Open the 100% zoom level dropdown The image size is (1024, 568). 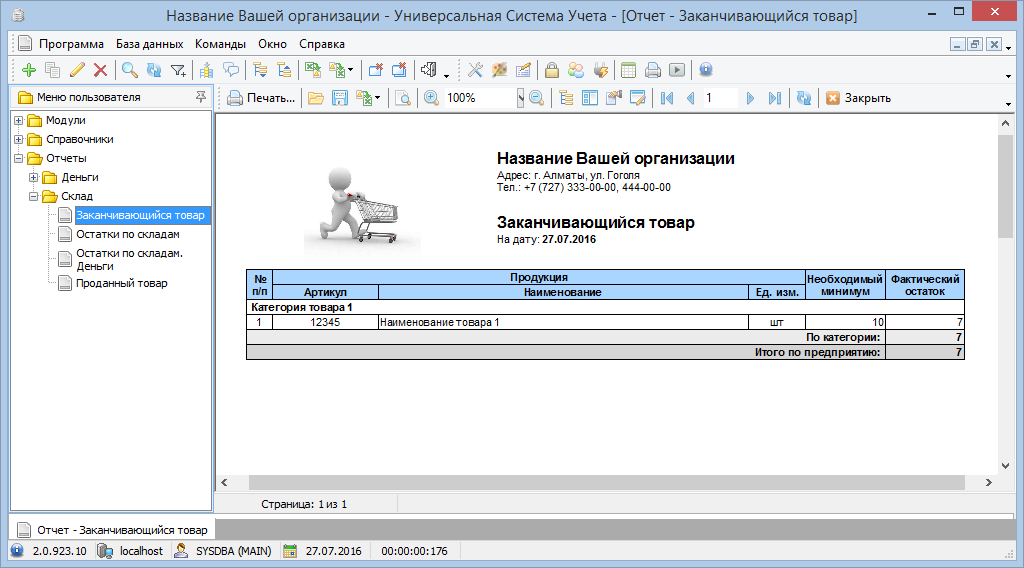[x=520, y=98]
